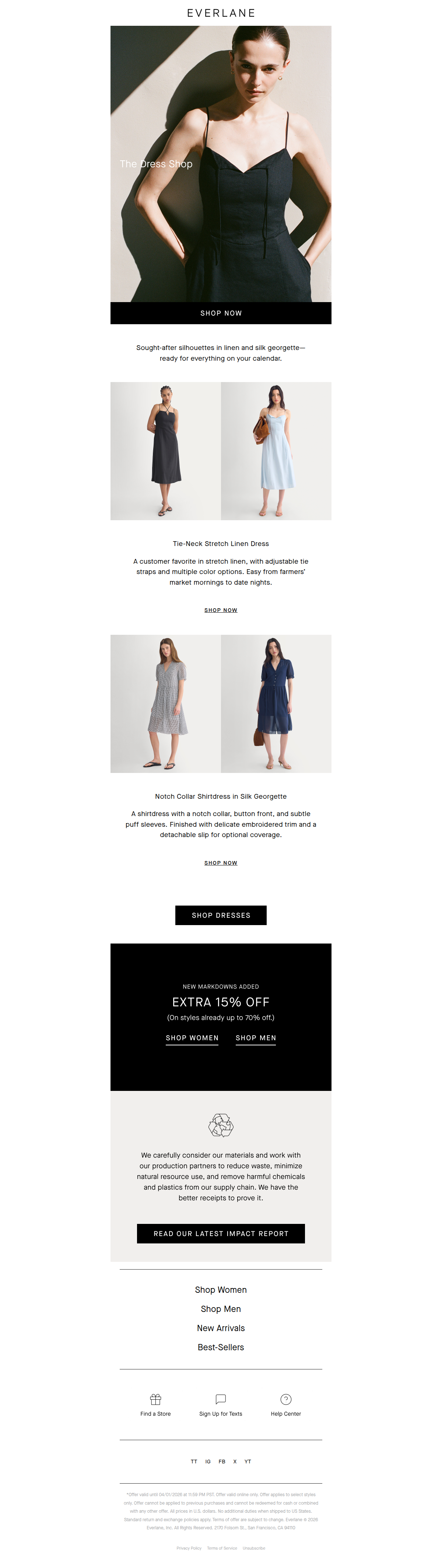Open the TT social link

(x=194, y=1461)
